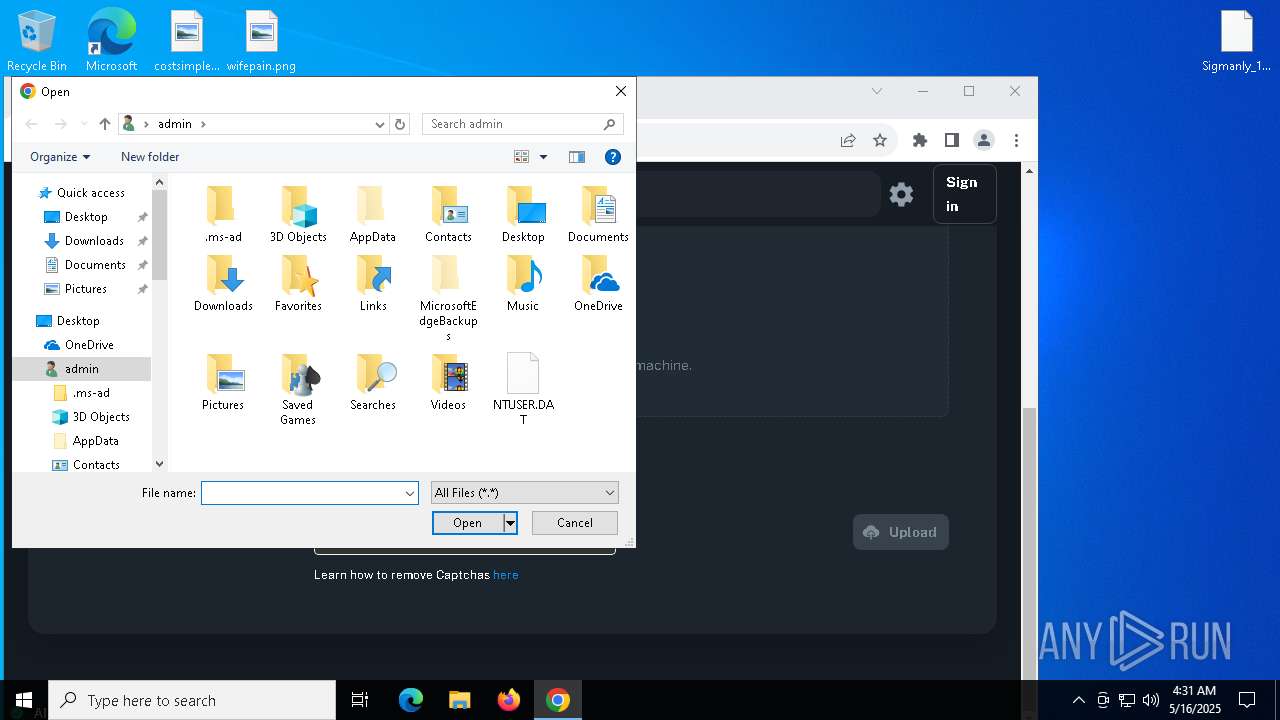1280x720 pixels.
Task: Select the Downloads folder in file list
Action: coord(223,283)
